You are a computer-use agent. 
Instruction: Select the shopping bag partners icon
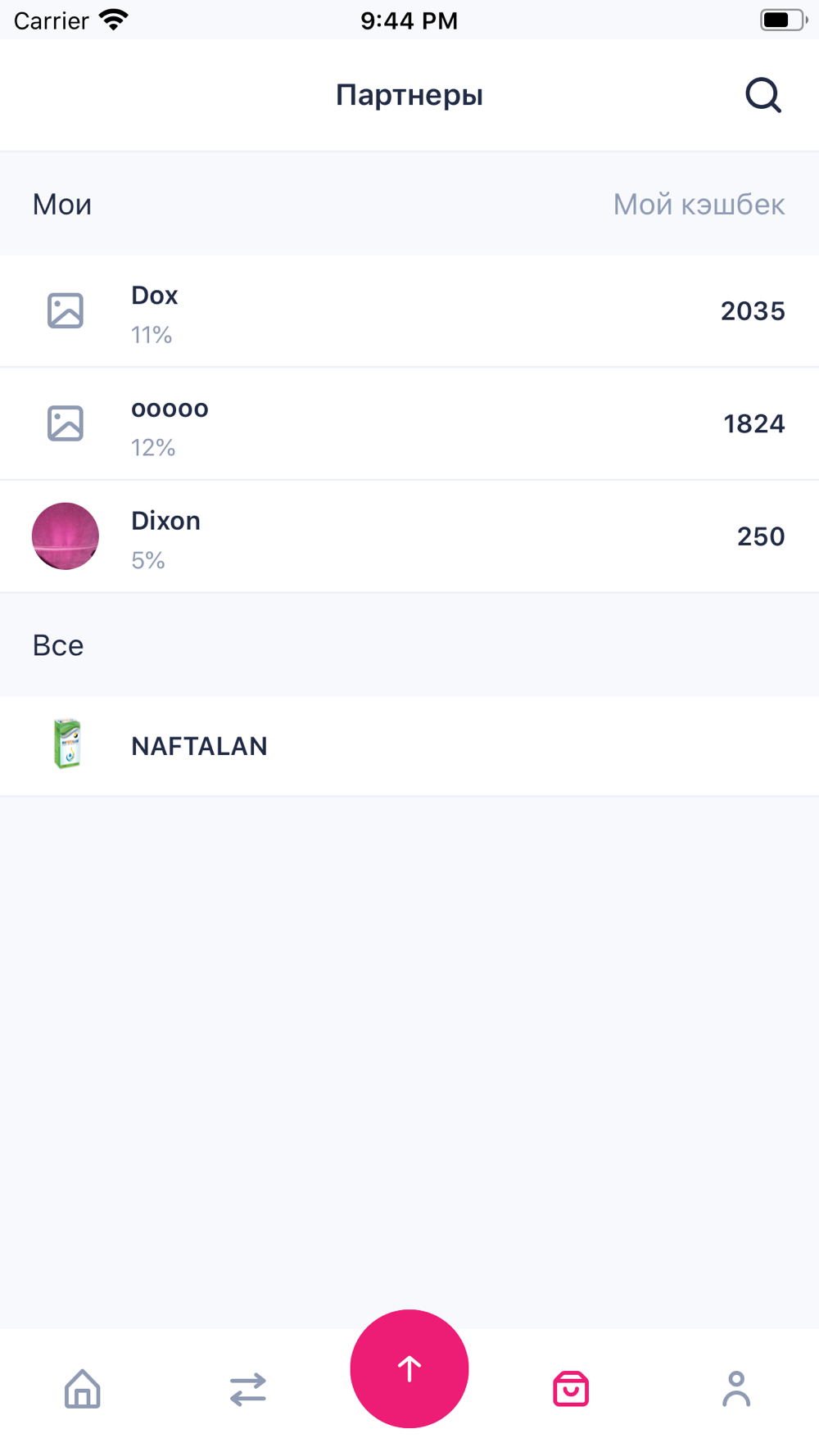click(571, 1389)
